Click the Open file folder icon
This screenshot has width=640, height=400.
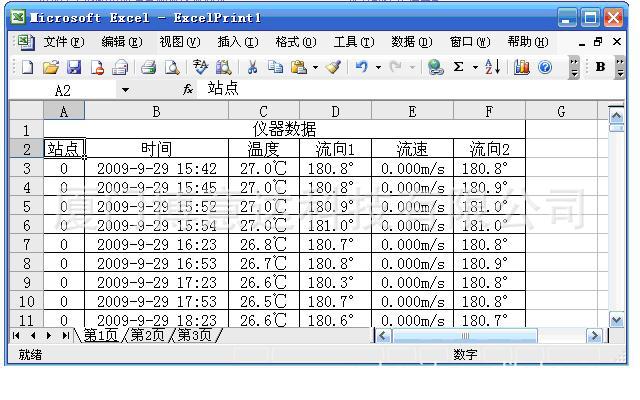(51, 68)
